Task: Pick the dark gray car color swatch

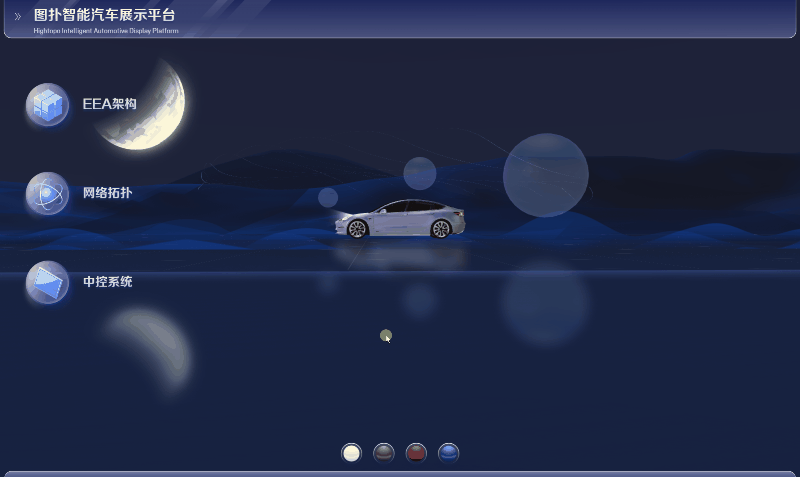Action: pyautogui.click(x=384, y=453)
